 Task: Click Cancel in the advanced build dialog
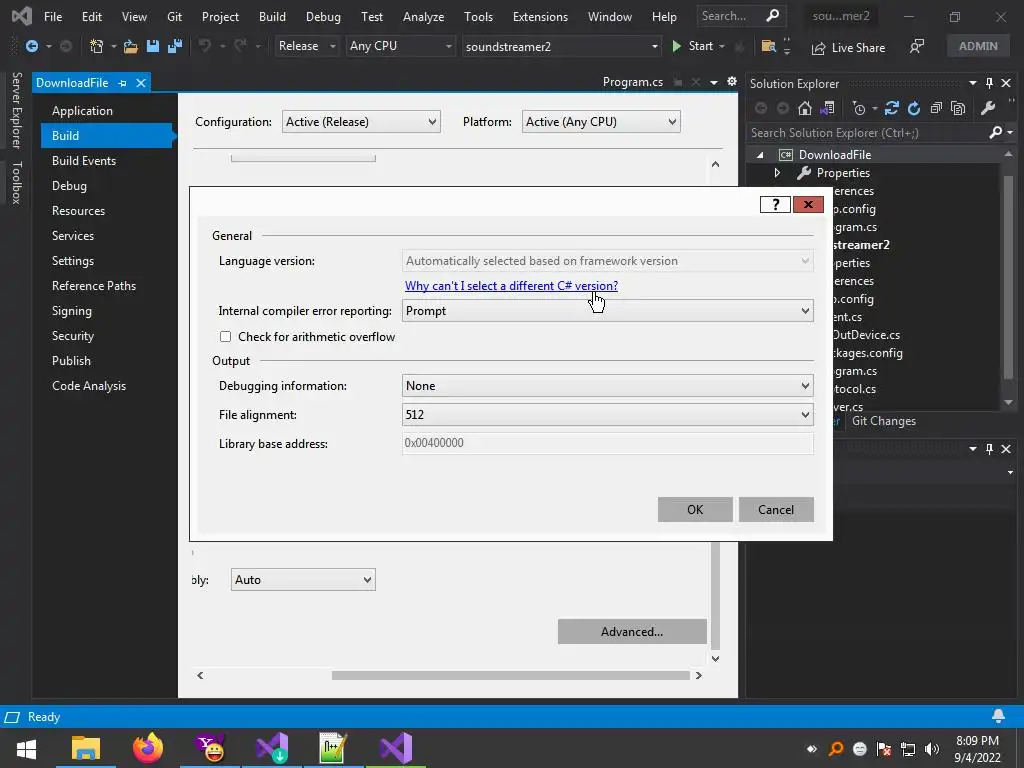(776, 509)
